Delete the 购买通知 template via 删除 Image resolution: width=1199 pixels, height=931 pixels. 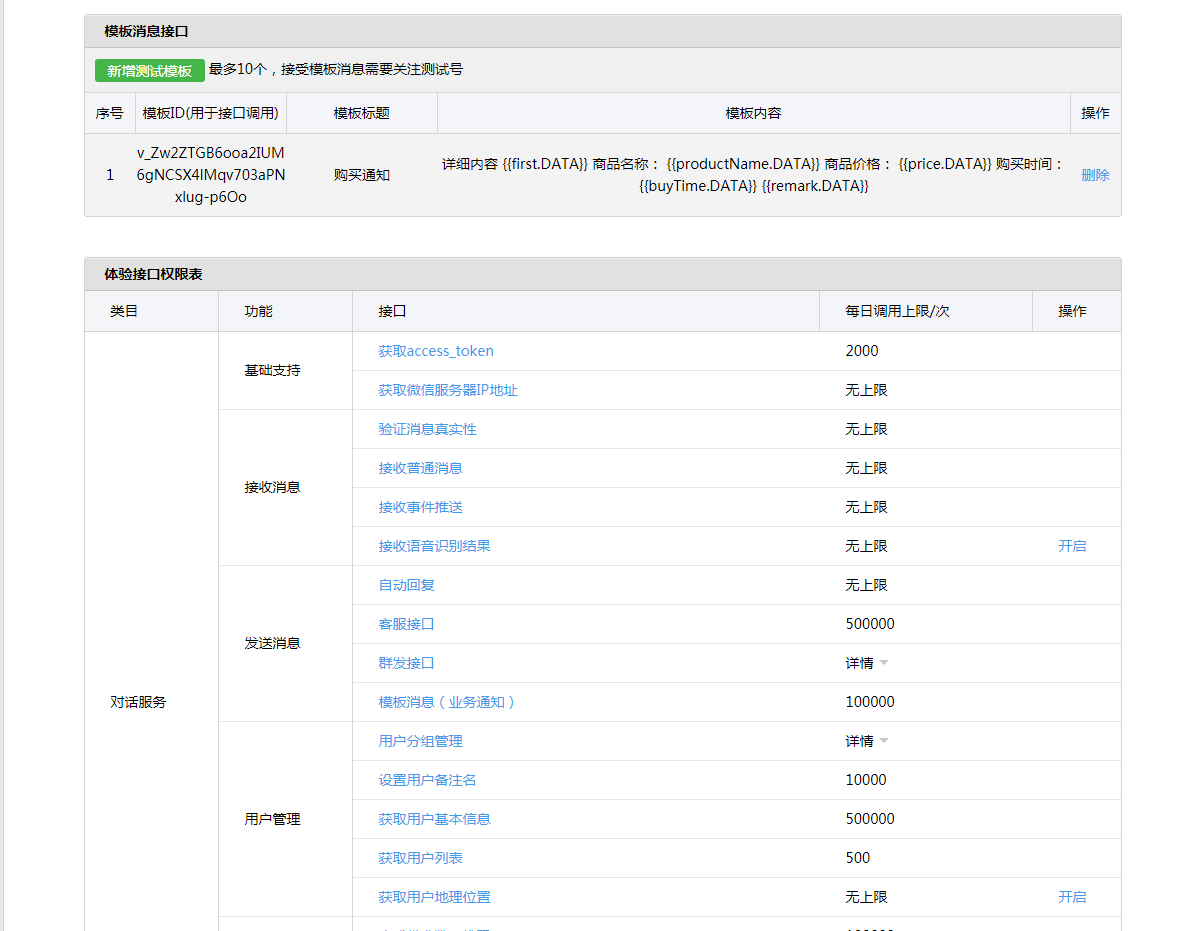(1095, 175)
